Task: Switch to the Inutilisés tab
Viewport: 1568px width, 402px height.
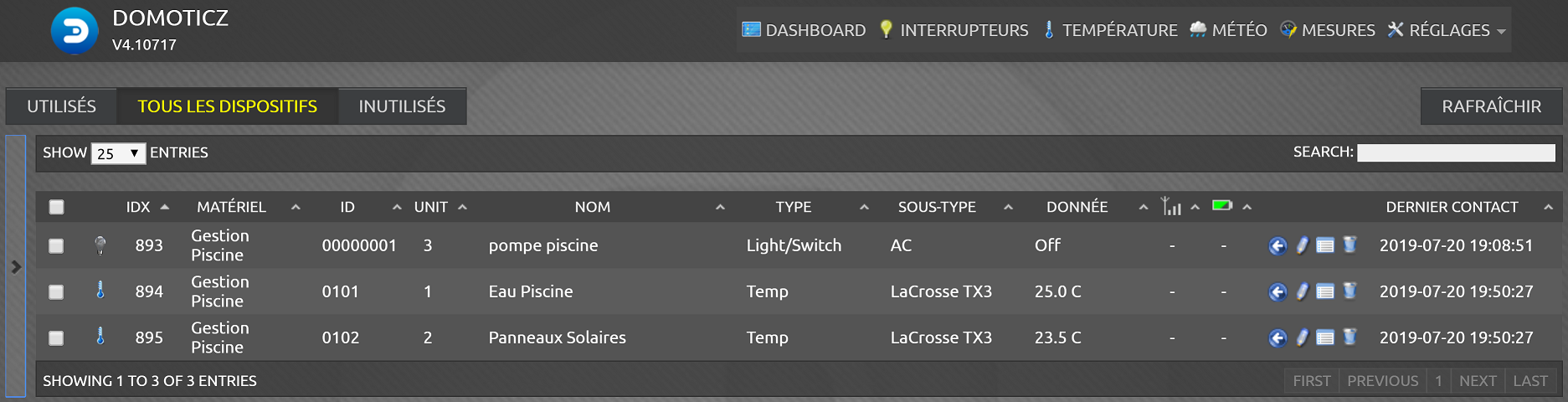Action: [x=402, y=106]
